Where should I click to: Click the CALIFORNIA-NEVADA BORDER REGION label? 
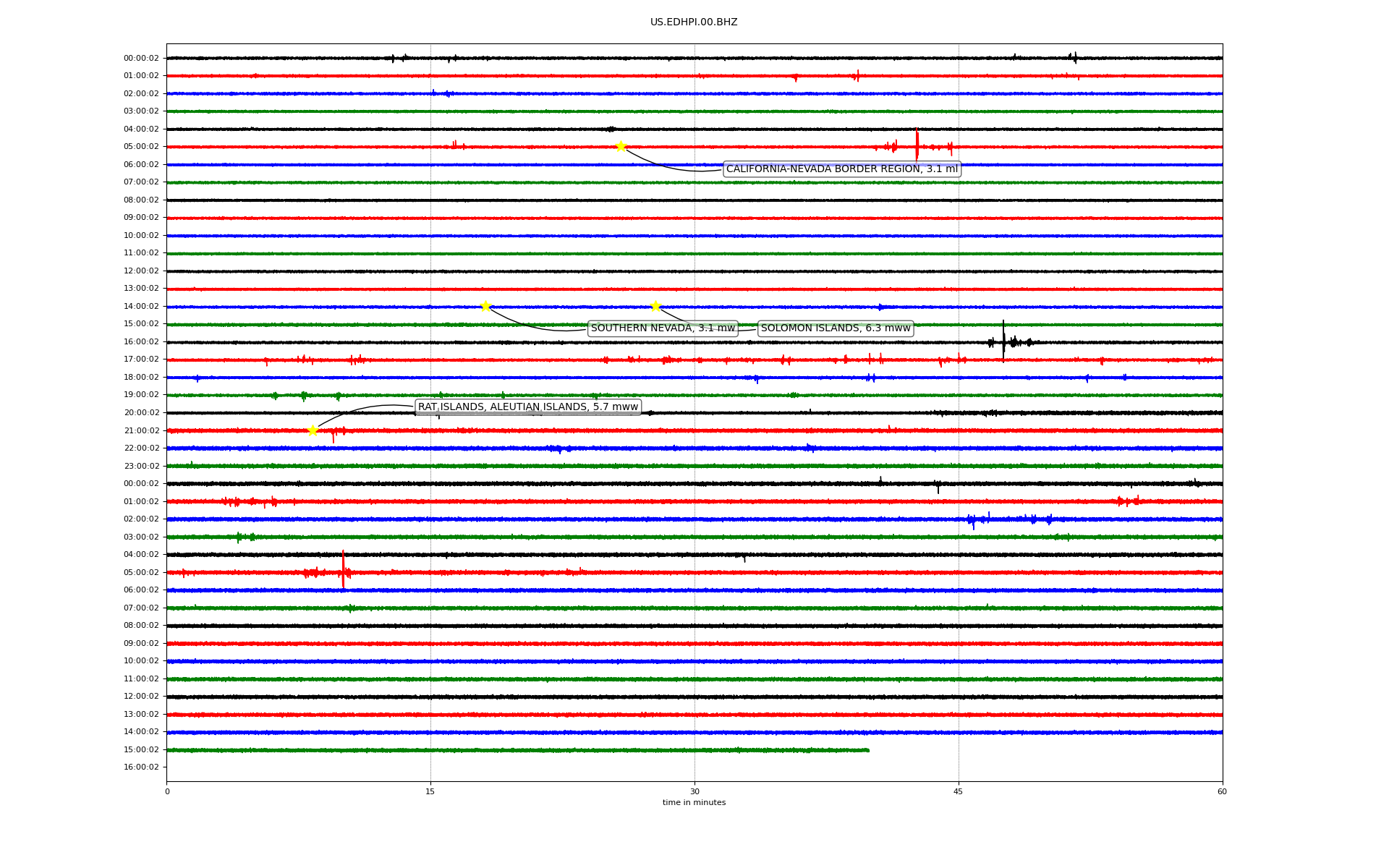coord(841,169)
